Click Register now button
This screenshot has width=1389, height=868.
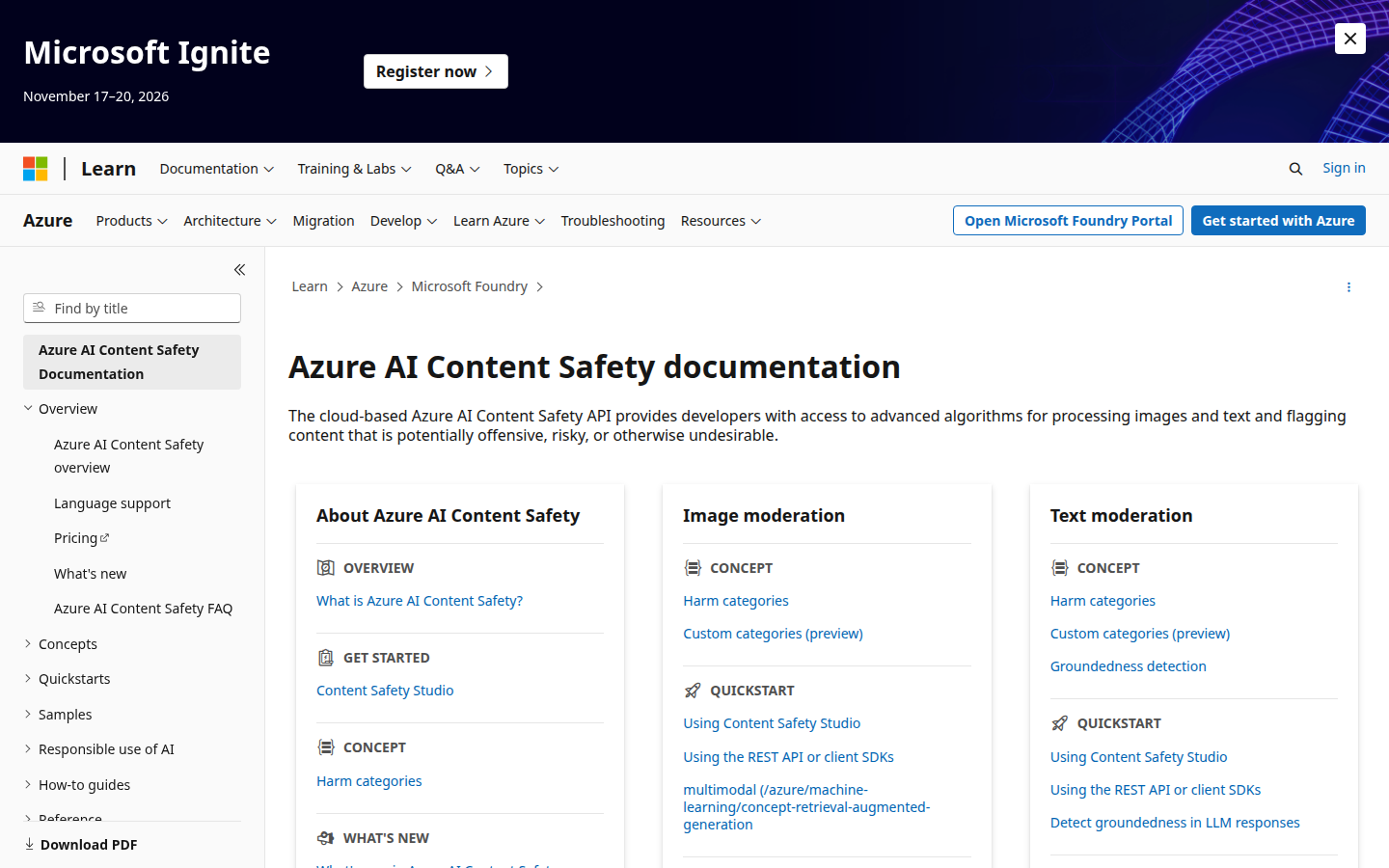pyautogui.click(x=436, y=71)
